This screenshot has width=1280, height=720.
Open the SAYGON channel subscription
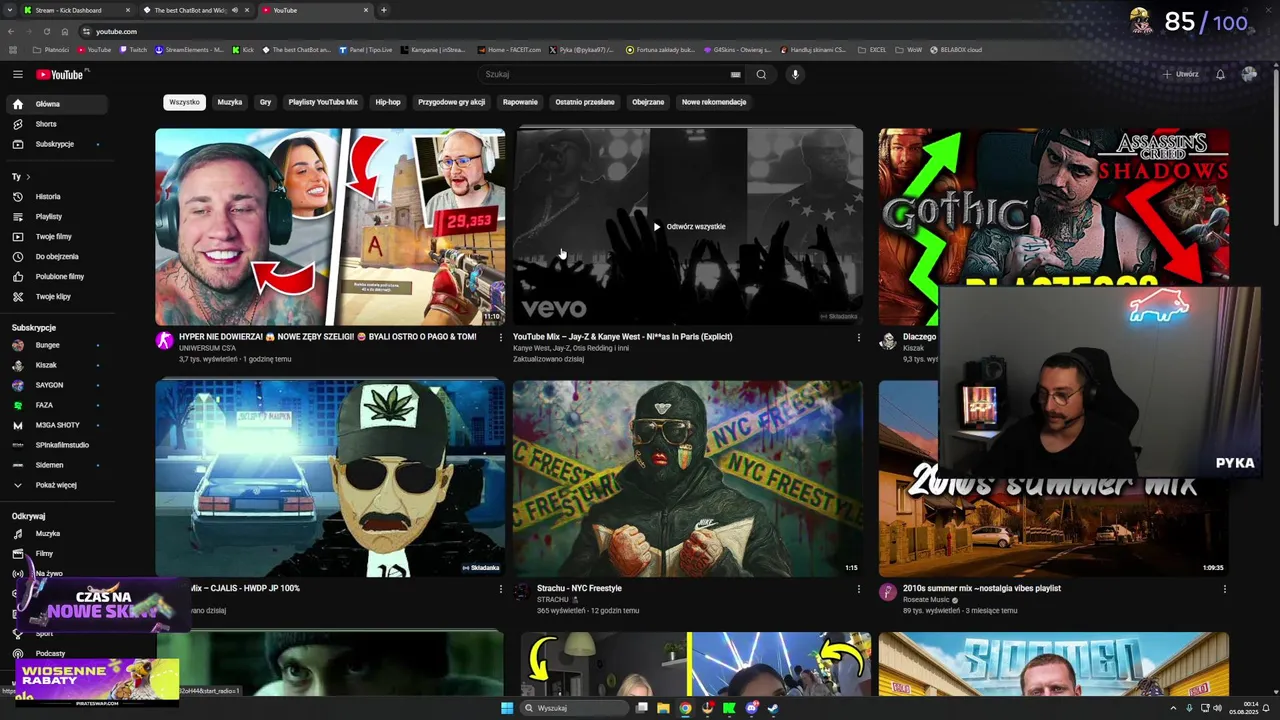[55, 385]
